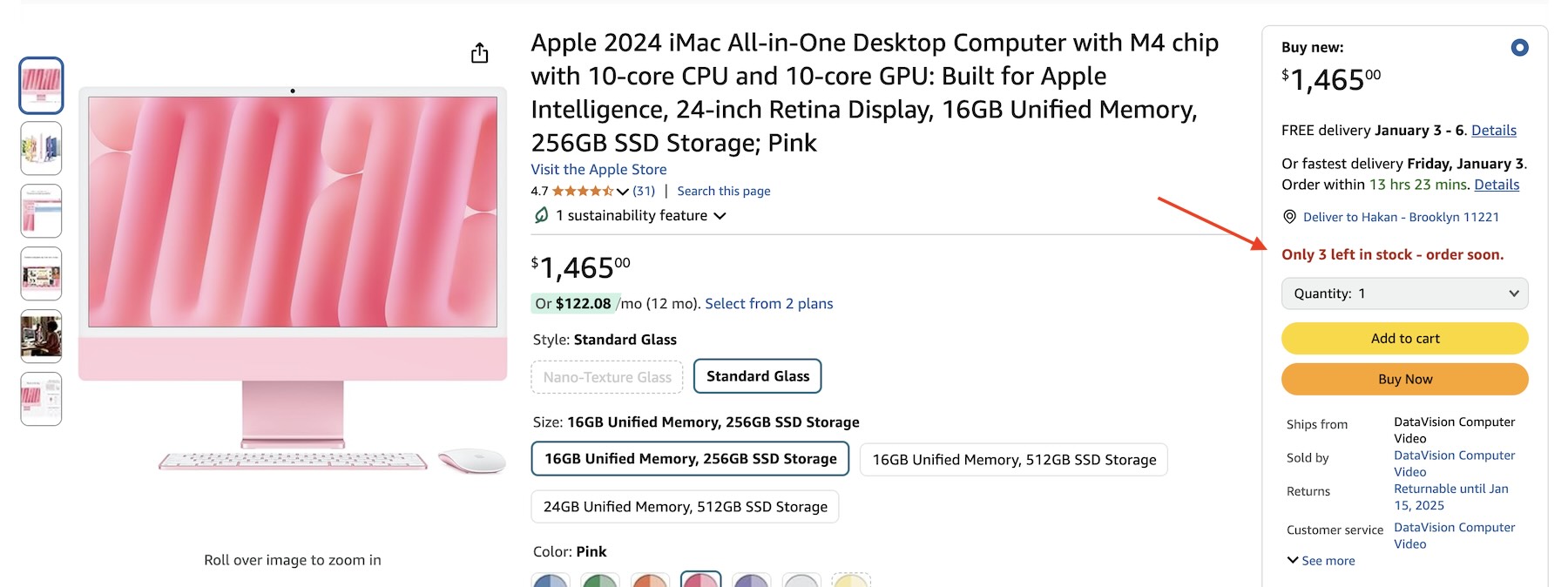The width and height of the screenshot is (1568, 587).
Task: Expand the sustainability feature chevron
Action: click(720, 216)
